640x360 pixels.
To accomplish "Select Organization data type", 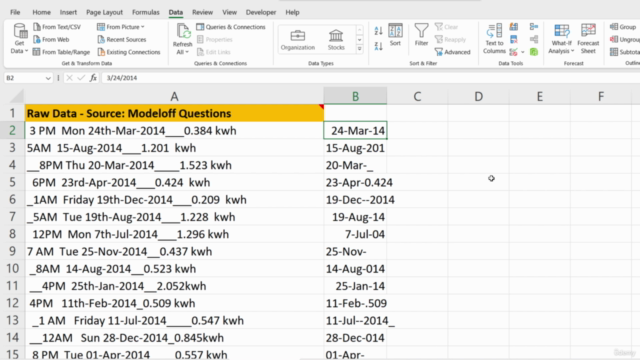I will click(298, 40).
